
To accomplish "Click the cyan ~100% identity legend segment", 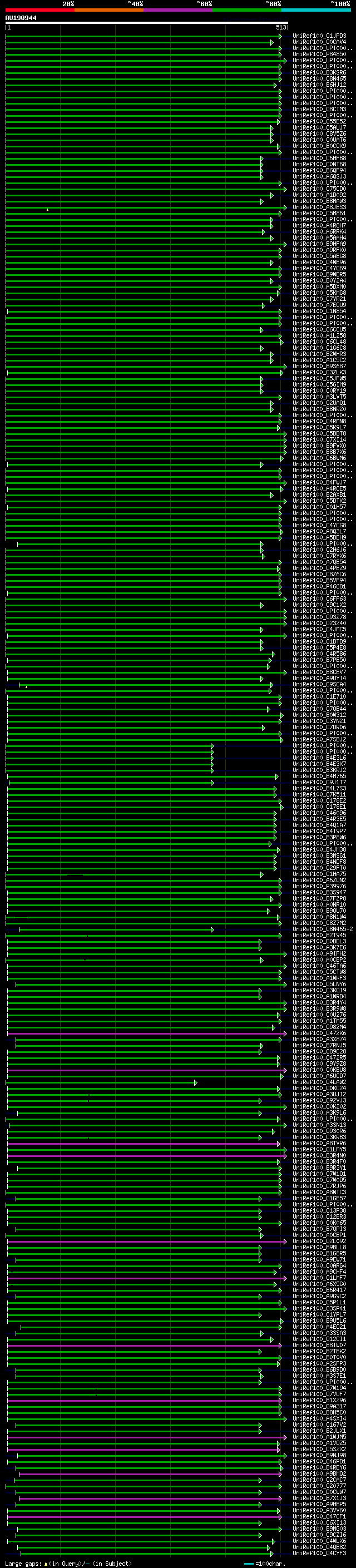I will [316, 10].
